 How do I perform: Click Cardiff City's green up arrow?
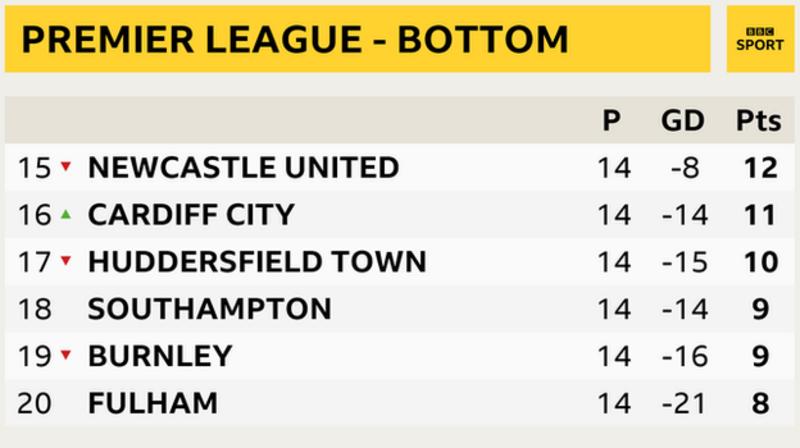(66, 214)
